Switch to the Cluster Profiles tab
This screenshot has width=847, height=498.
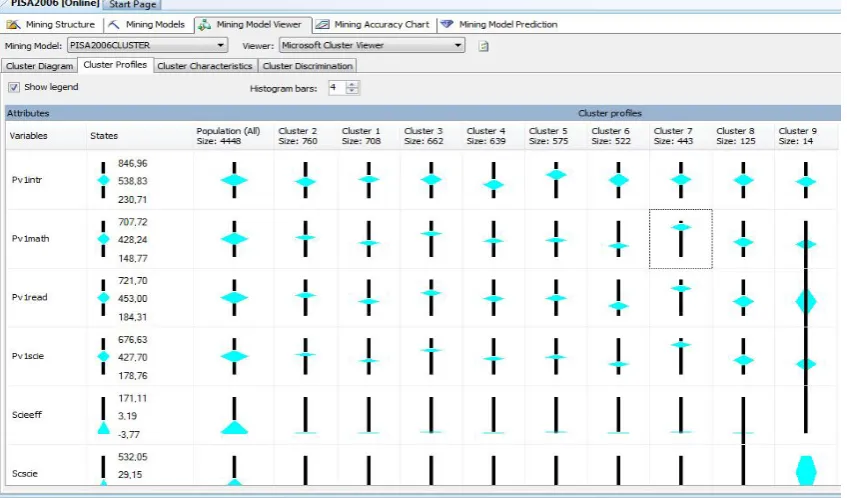tap(115, 65)
